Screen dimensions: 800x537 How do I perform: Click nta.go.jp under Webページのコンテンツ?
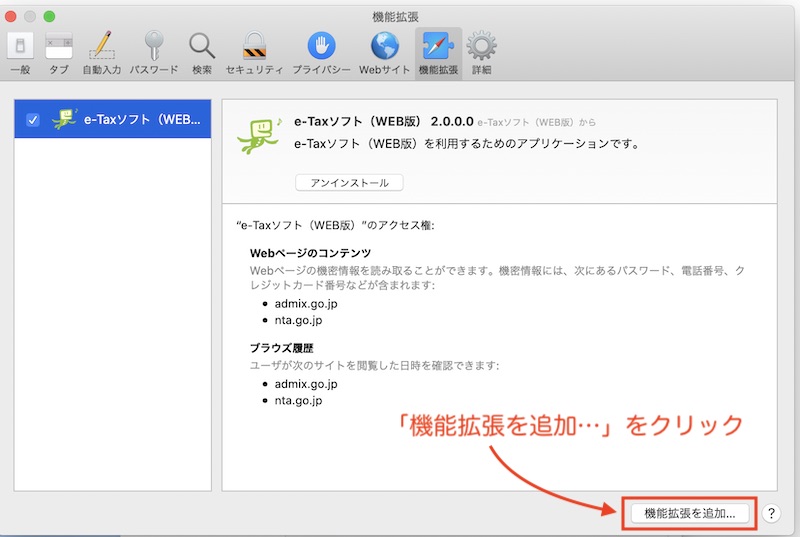(298, 320)
